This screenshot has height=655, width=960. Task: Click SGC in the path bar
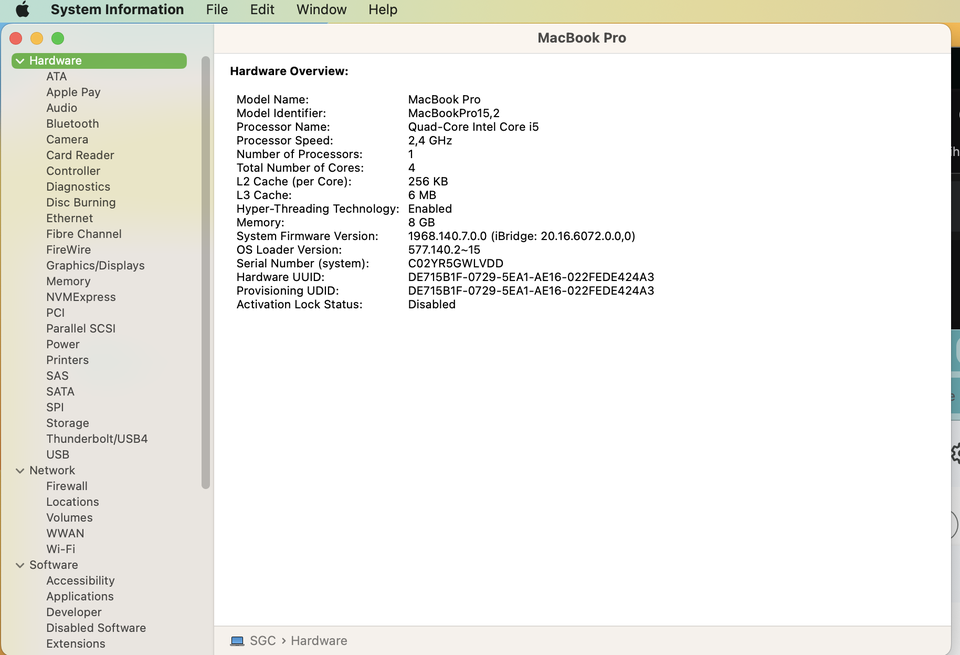[263, 641]
